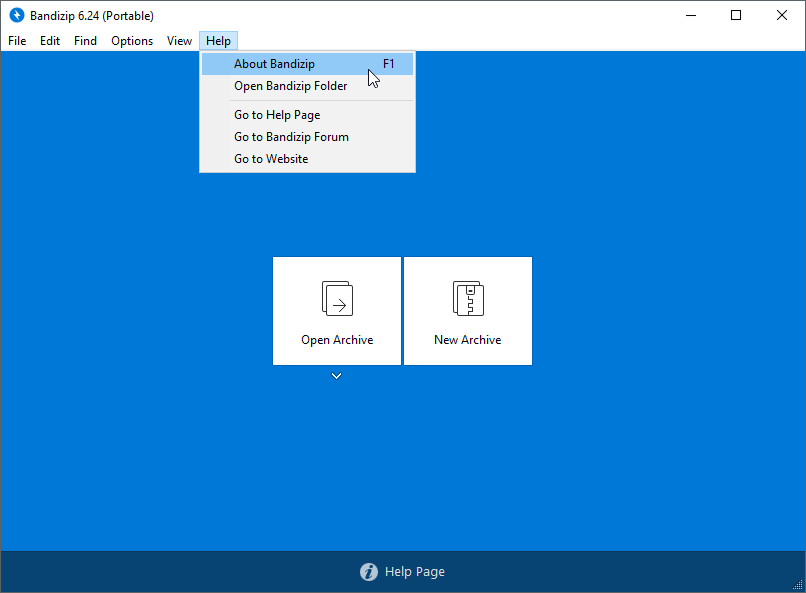806x593 pixels.
Task: Open the Options menu
Action: (x=132, y=41)
